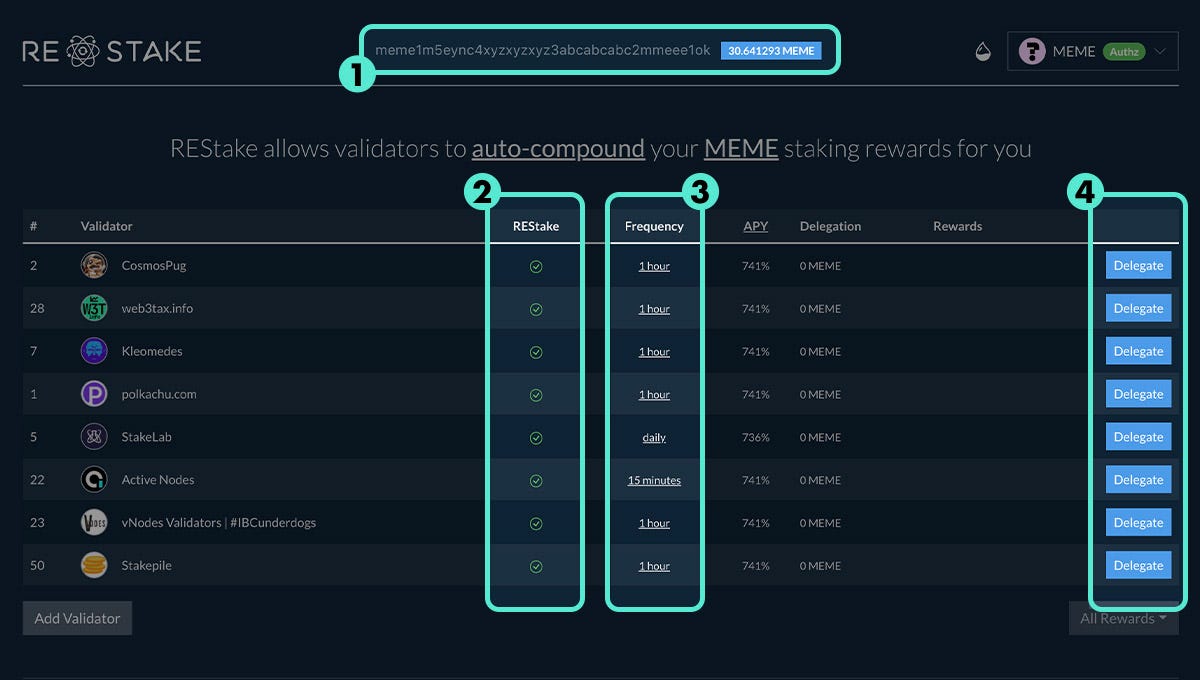Delegate to vNodes Validators

click(1138, 522)
